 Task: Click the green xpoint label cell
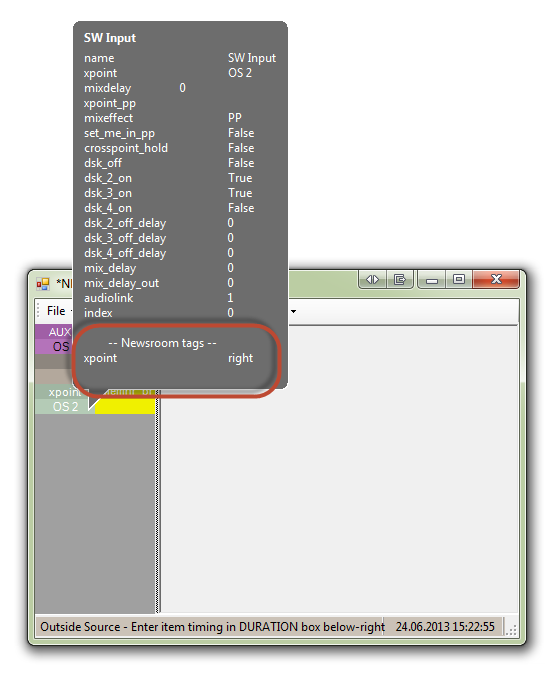click(62, 392)
